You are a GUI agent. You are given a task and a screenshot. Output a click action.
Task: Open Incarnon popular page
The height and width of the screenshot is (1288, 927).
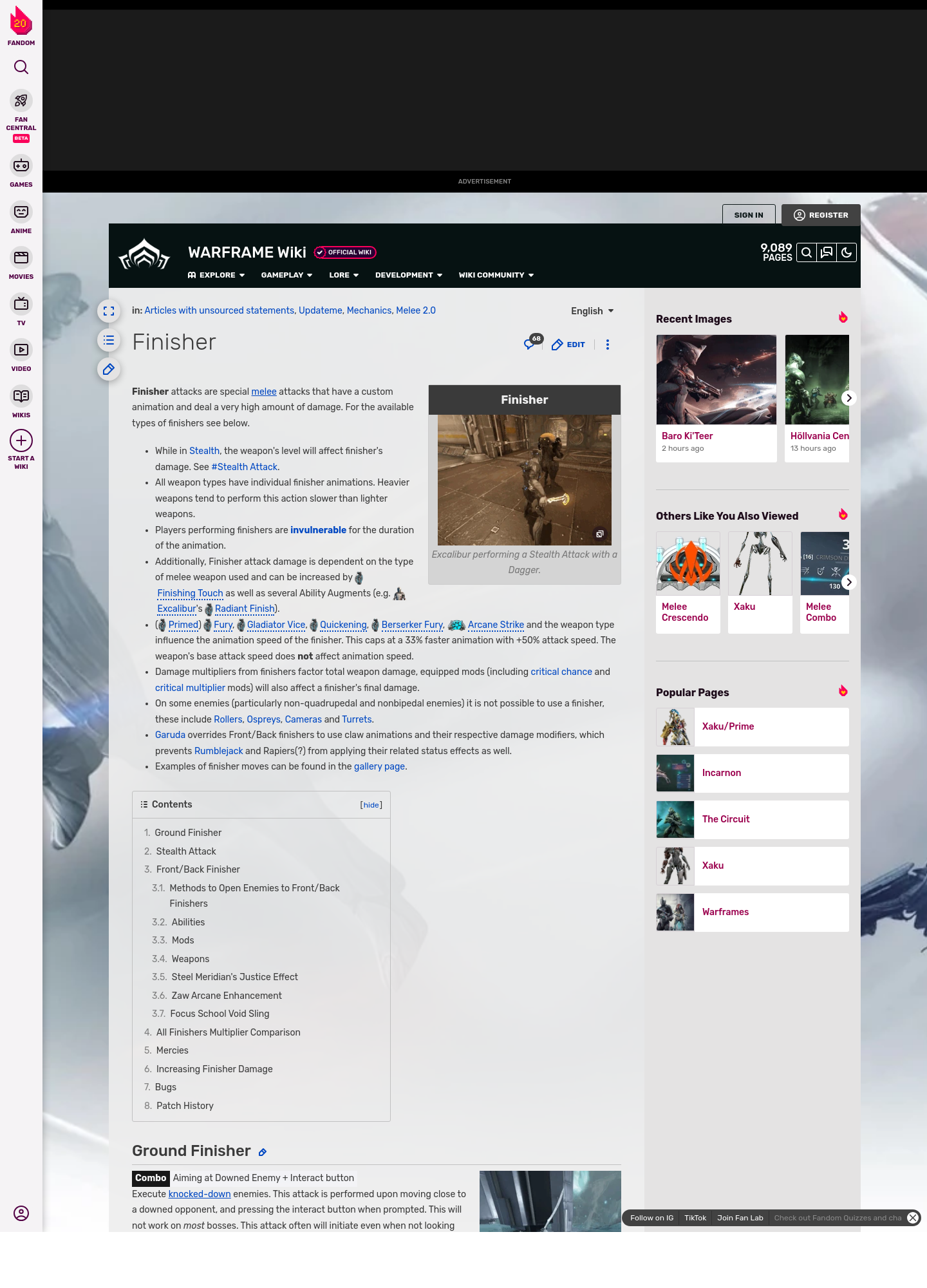tap(753, 773)
